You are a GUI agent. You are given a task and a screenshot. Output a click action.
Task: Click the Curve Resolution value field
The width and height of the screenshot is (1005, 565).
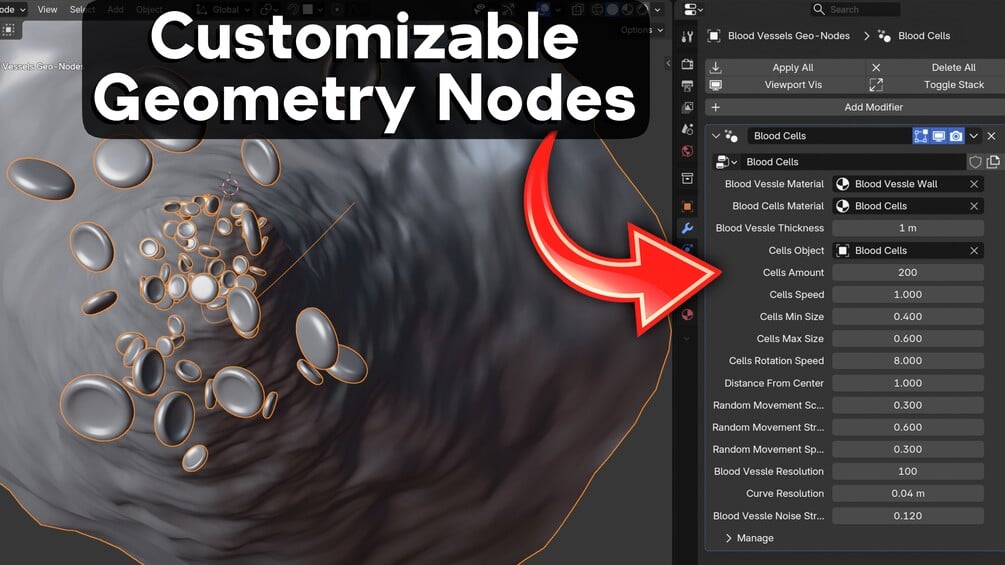[x=908, y=493]
